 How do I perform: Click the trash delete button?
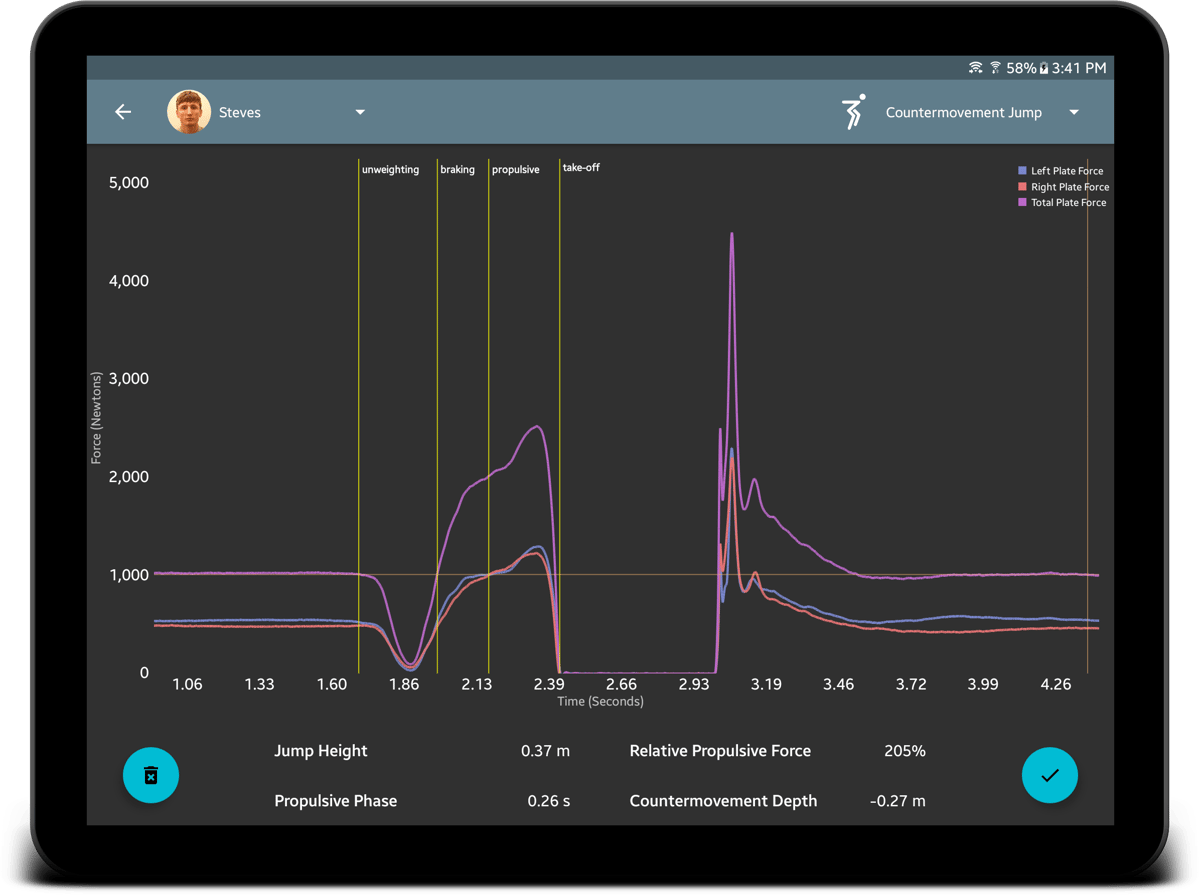151,775
